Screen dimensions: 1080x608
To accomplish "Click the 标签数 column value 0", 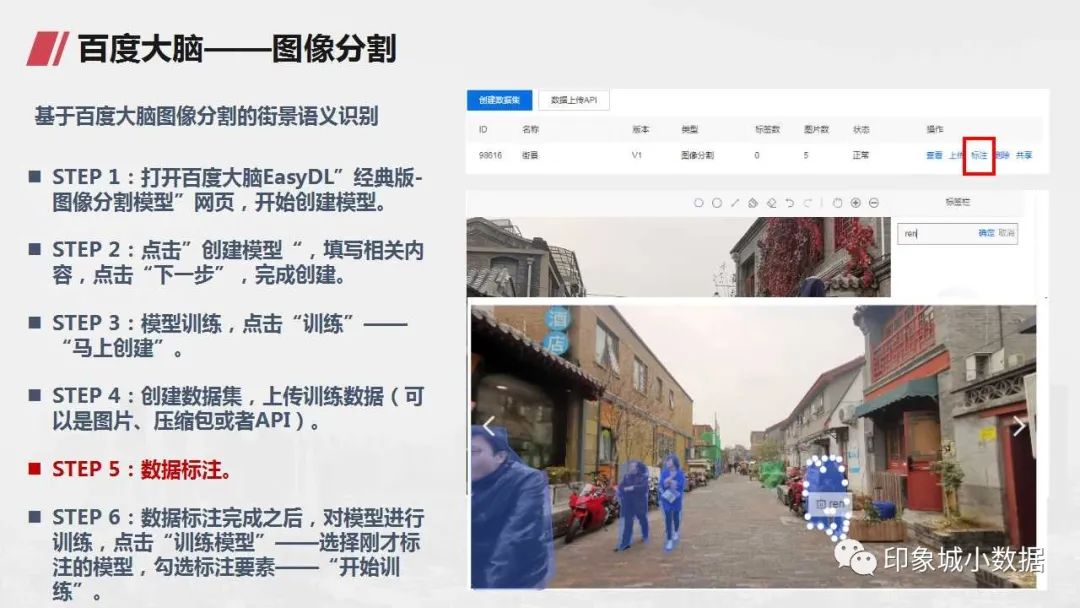I will pos(757,156).
